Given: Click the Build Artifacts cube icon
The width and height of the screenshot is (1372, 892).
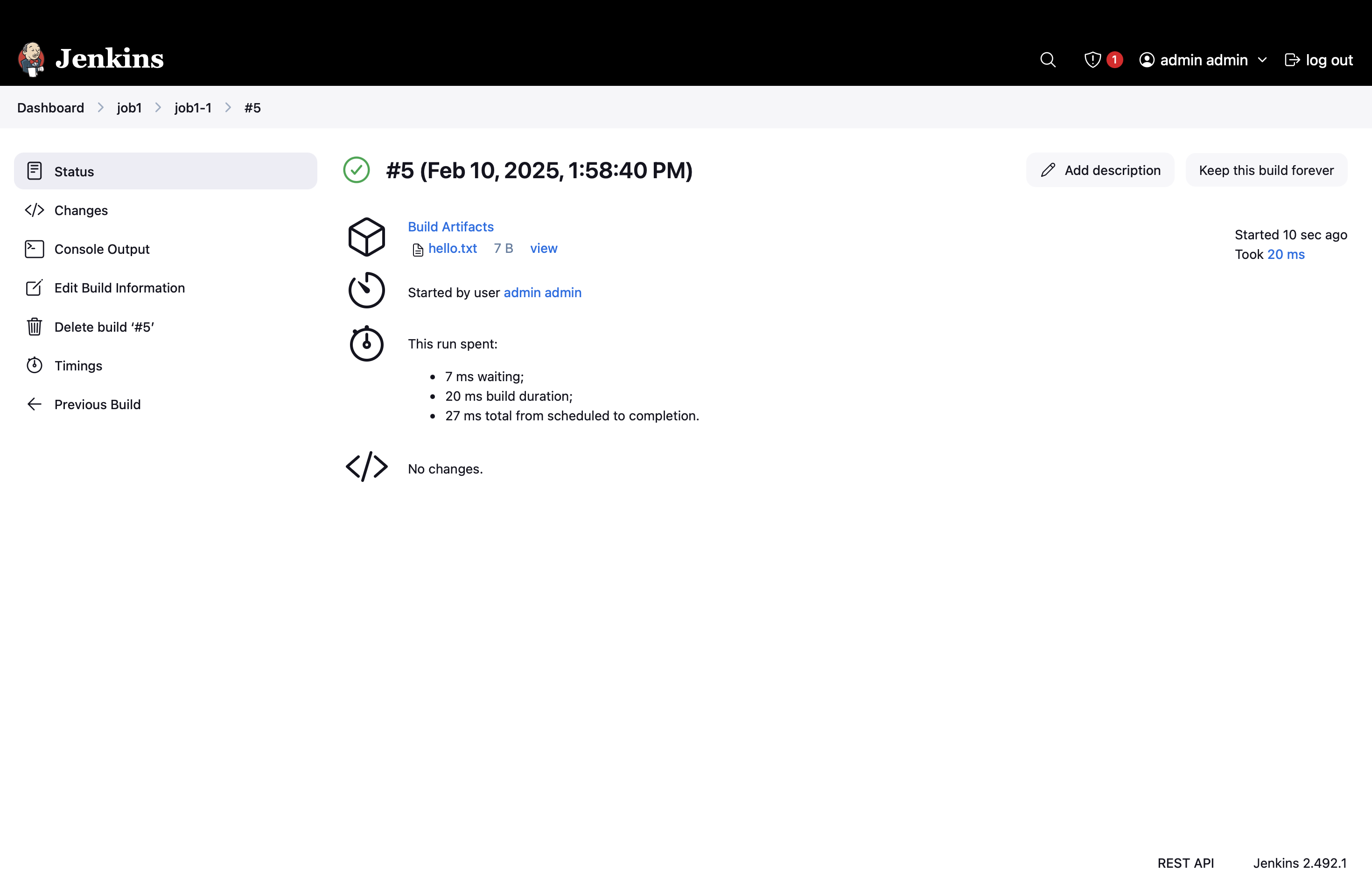Looking at the screenshot, I should coord(367,237).
